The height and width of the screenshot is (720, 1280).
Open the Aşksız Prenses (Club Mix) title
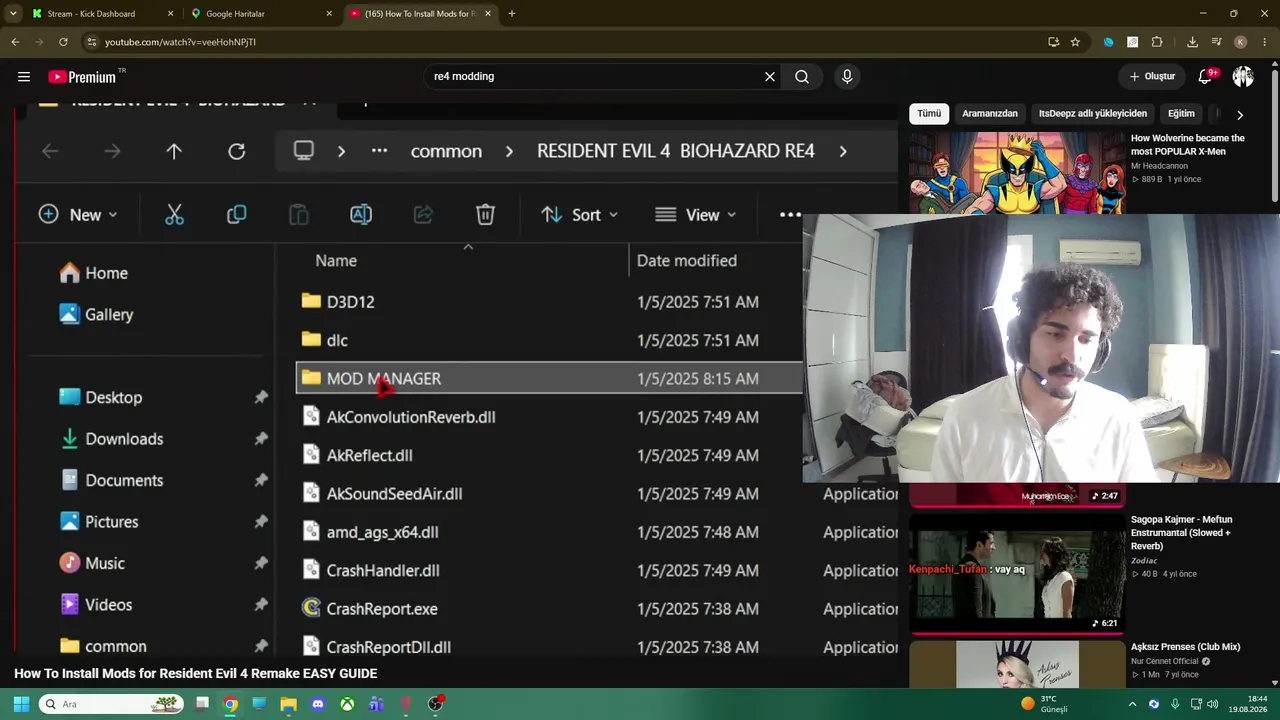pyautogui.click(x=1185, y=647)
